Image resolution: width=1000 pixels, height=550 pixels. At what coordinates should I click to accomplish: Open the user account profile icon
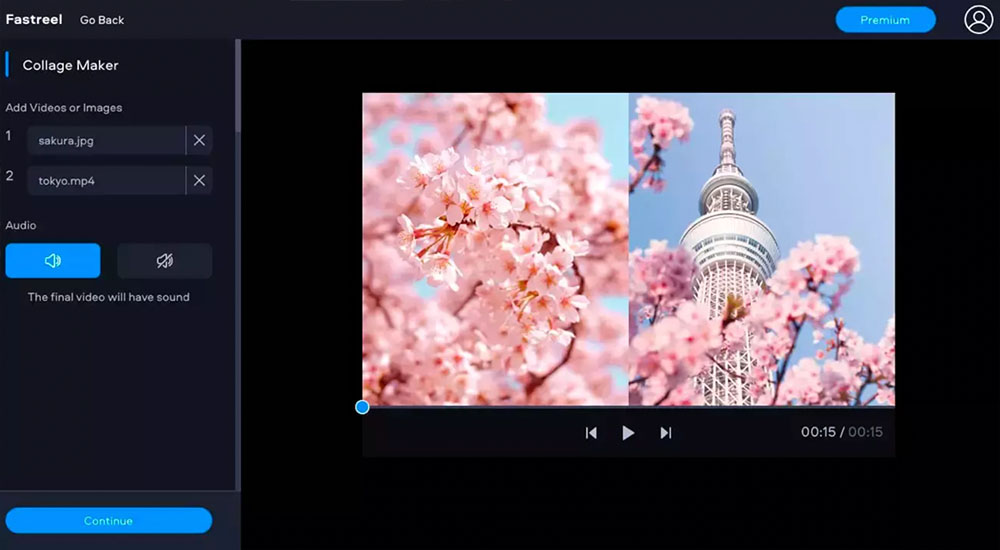pyautogui.click(x=978, y=20)
